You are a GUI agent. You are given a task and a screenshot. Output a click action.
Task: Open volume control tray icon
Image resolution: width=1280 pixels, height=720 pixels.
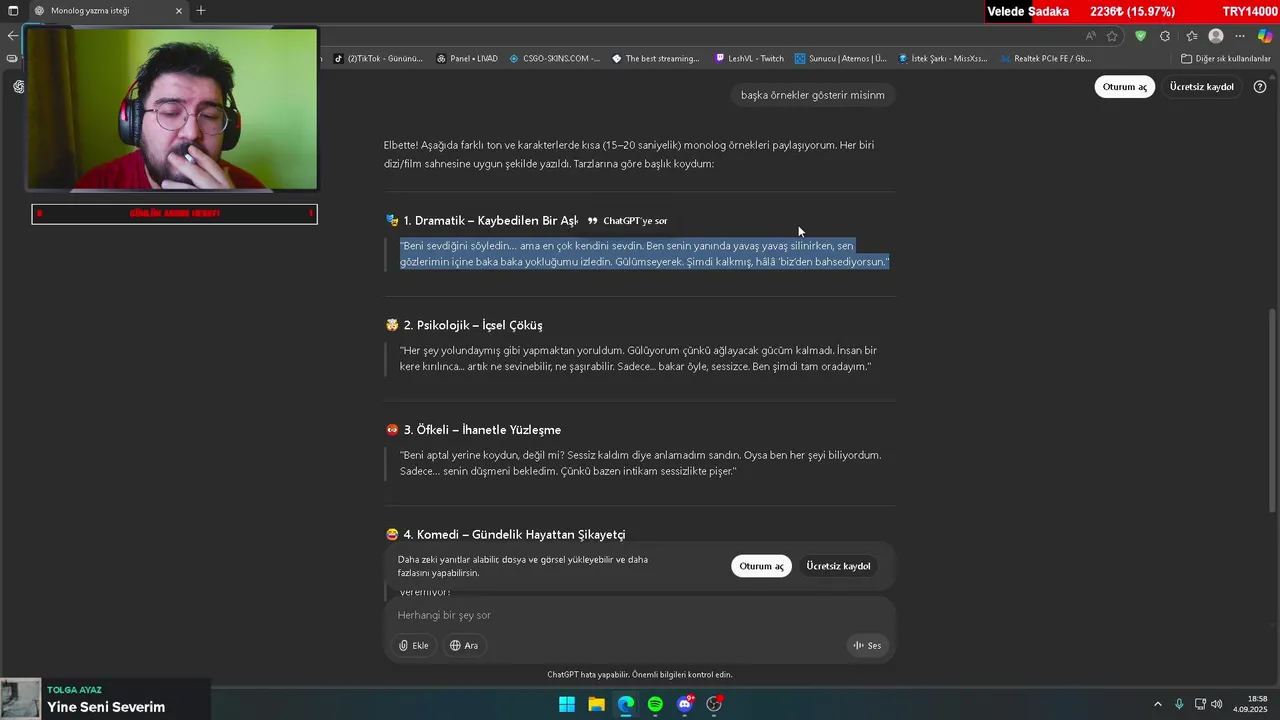pos(1217,704)
